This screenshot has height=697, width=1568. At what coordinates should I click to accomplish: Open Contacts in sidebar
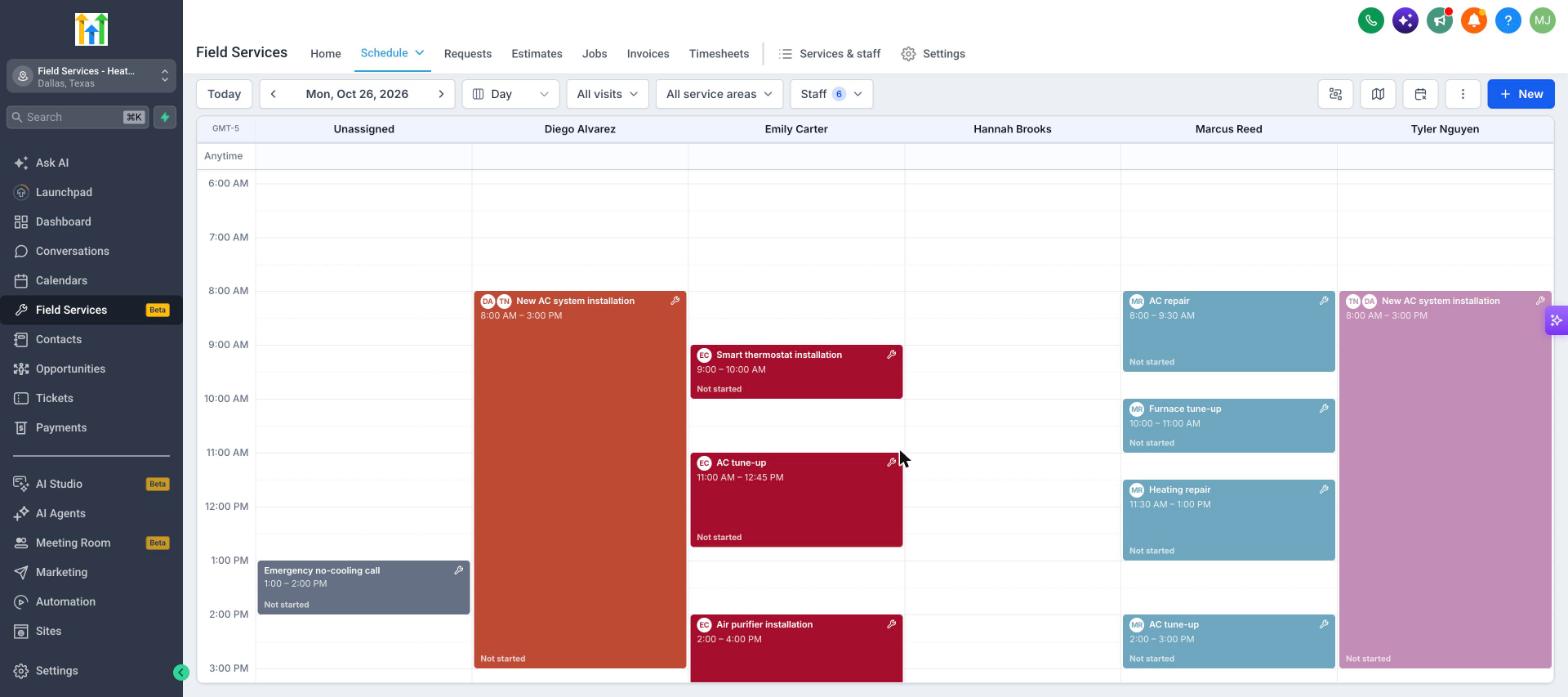pyautogui.click(x=91, y=340)
